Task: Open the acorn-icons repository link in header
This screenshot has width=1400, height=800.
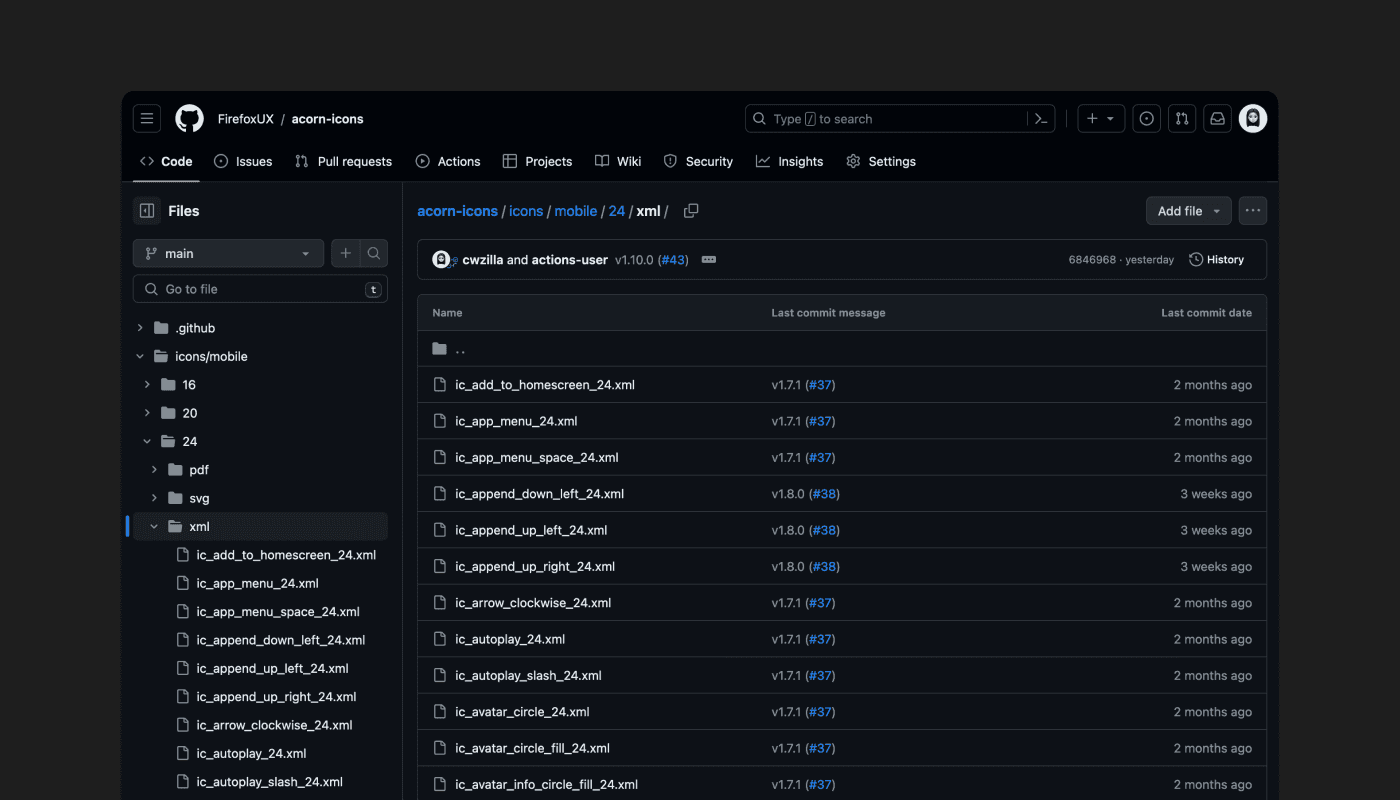Action: tap(328, 119)
